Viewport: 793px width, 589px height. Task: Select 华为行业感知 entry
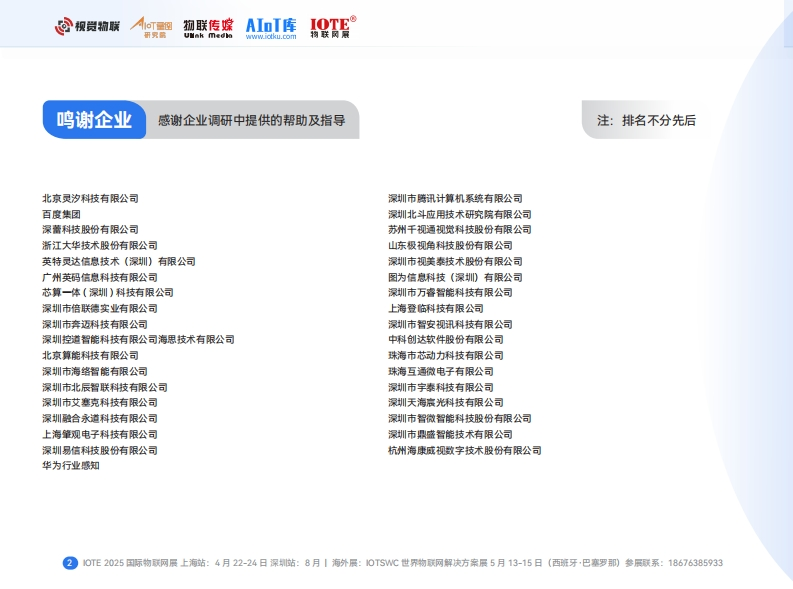coord(71,466)
